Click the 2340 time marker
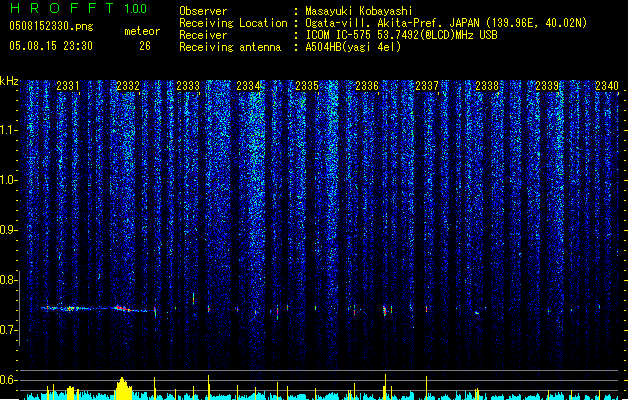Viewport: 629px width, 400px height. [x=607, y=85]
